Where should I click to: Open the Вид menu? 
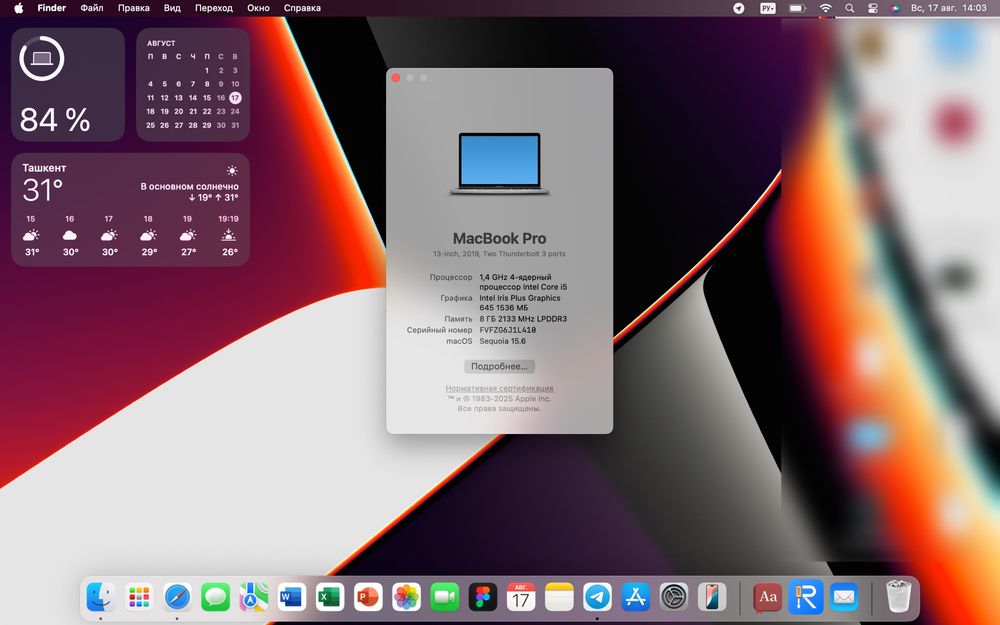pyautogui.click(x=172, y=8)
